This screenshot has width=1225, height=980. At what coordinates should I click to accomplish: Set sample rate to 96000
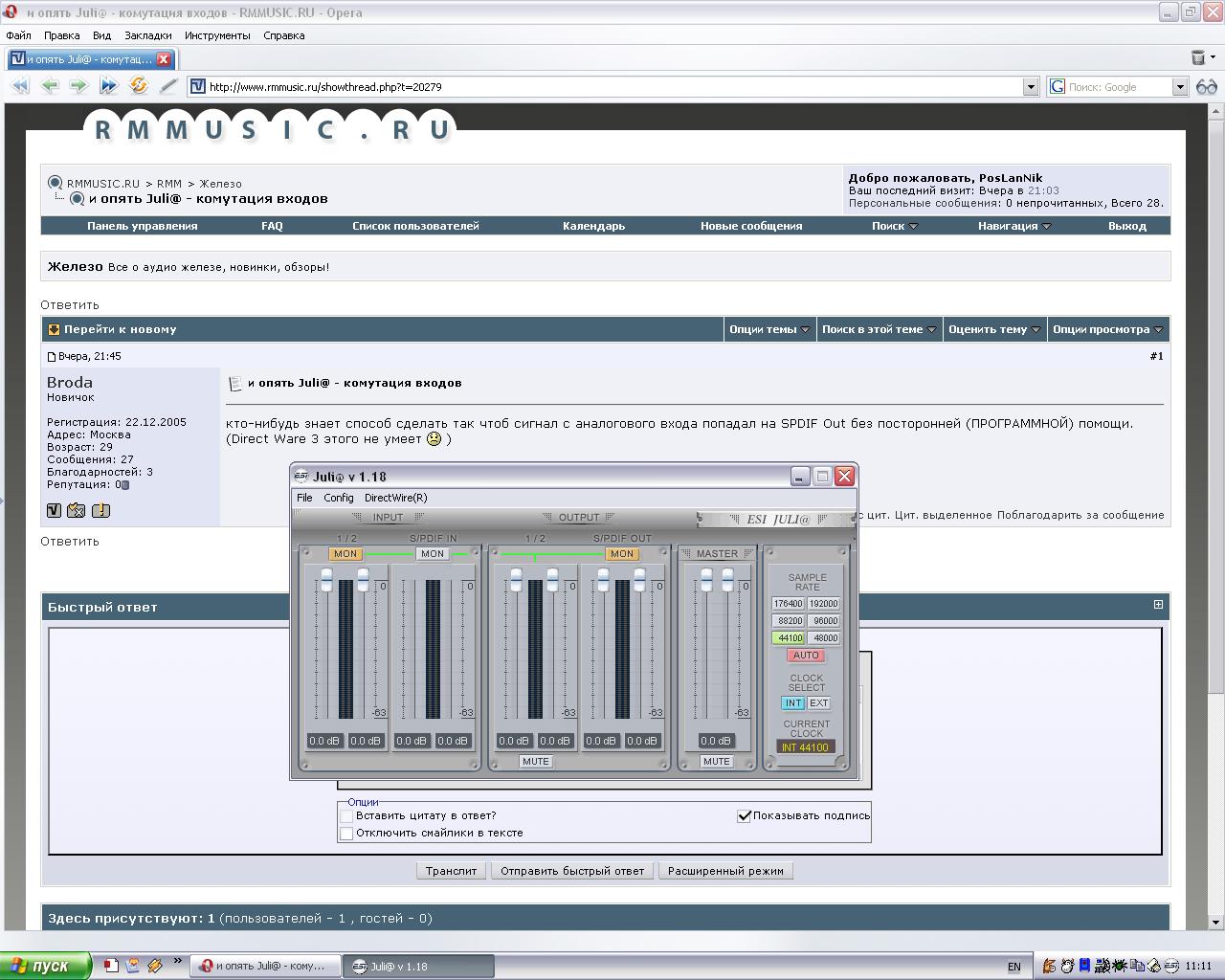824,621
